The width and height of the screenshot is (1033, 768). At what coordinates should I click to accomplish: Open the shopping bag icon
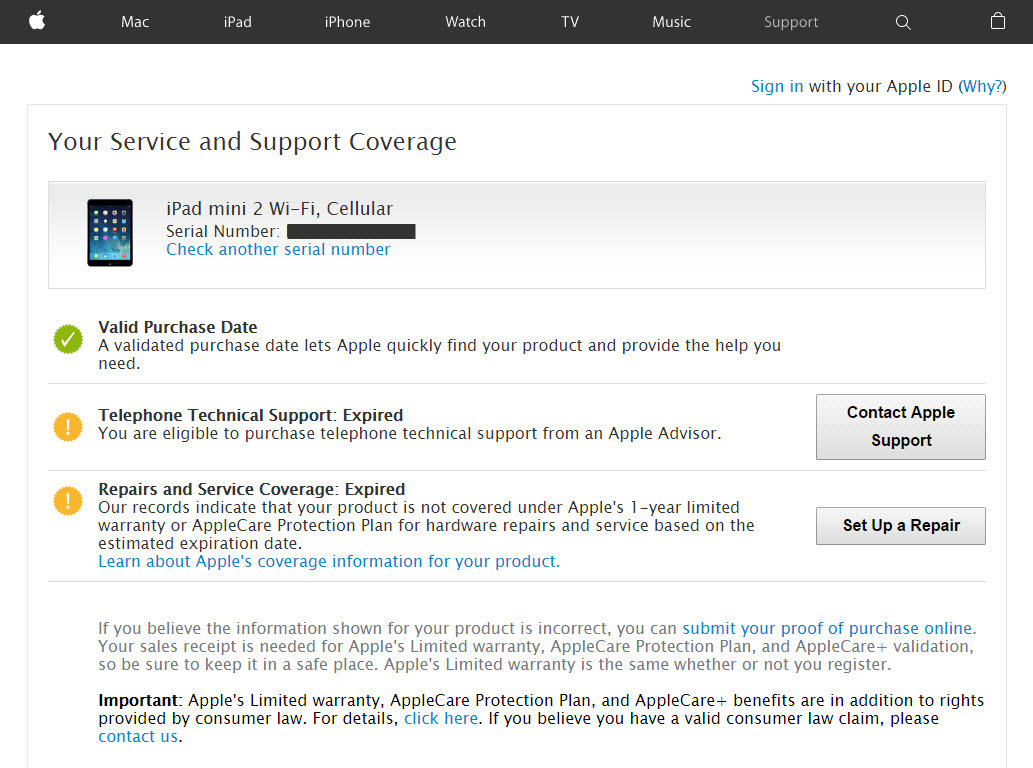click(997, 21)
